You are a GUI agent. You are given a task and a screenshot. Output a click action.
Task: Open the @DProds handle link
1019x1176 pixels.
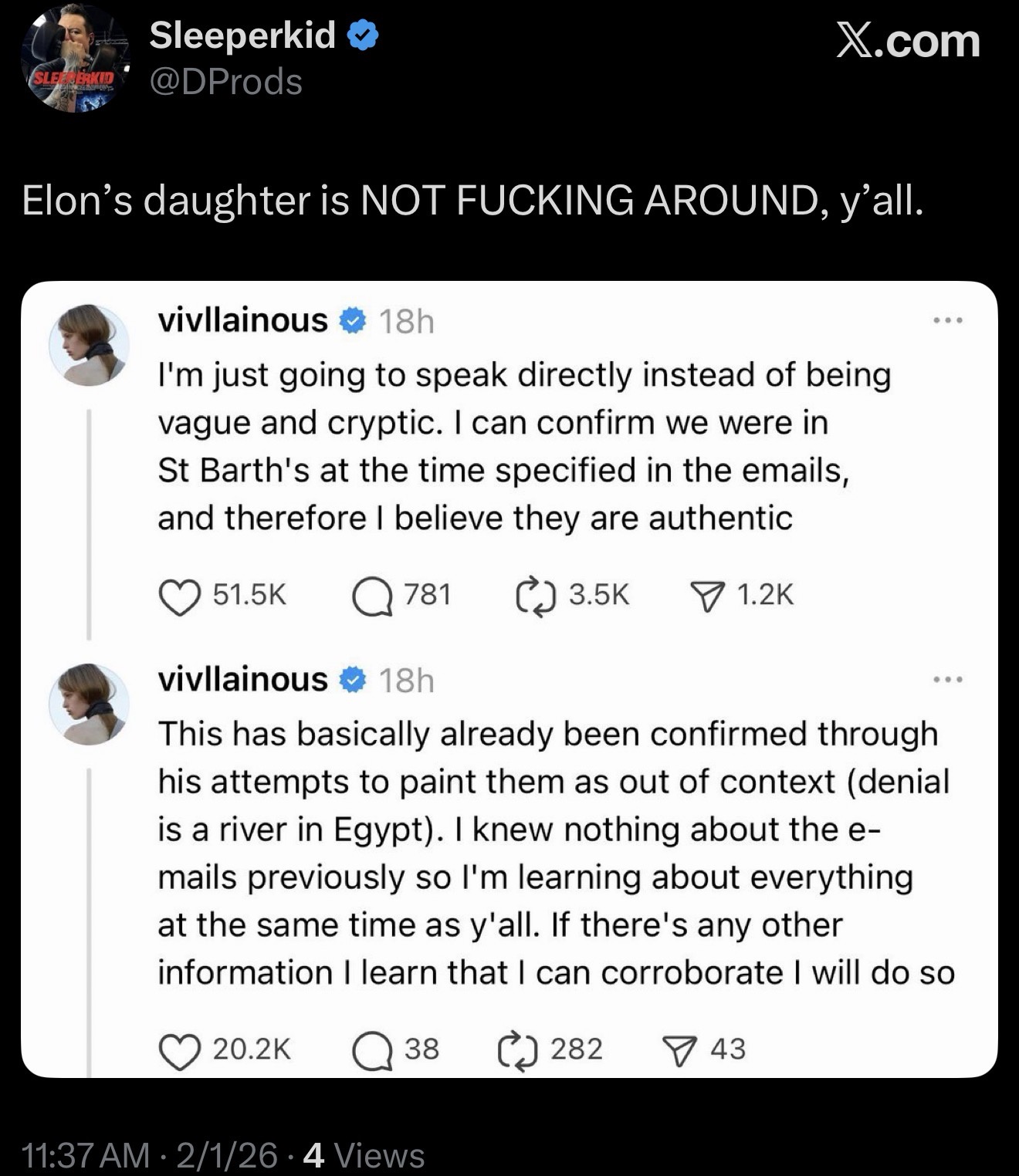tap(225, 82)
